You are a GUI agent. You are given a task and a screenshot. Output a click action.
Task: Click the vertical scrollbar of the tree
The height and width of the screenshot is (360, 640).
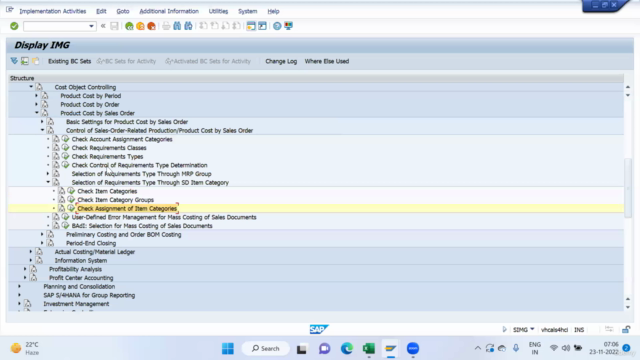coord(628,188)
